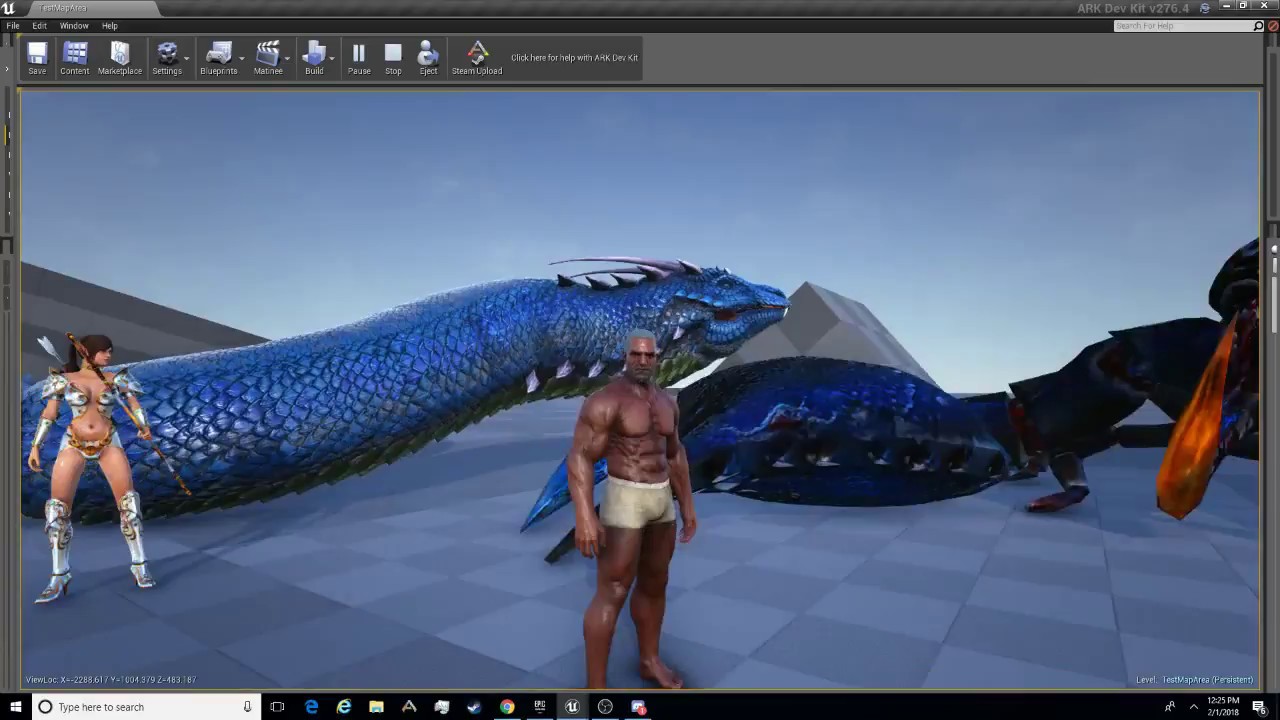This screenshot has width=1280, height=720.
Task: Expand the left collapsed panel arrow
Action: tap(6, 69)
